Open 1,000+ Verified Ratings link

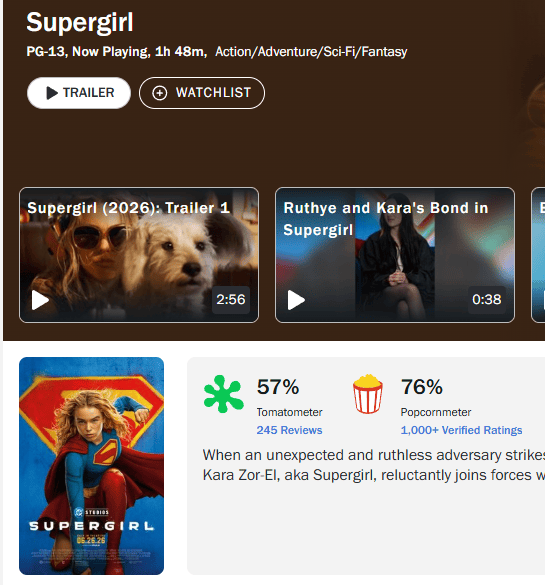[x=461, y=430]
